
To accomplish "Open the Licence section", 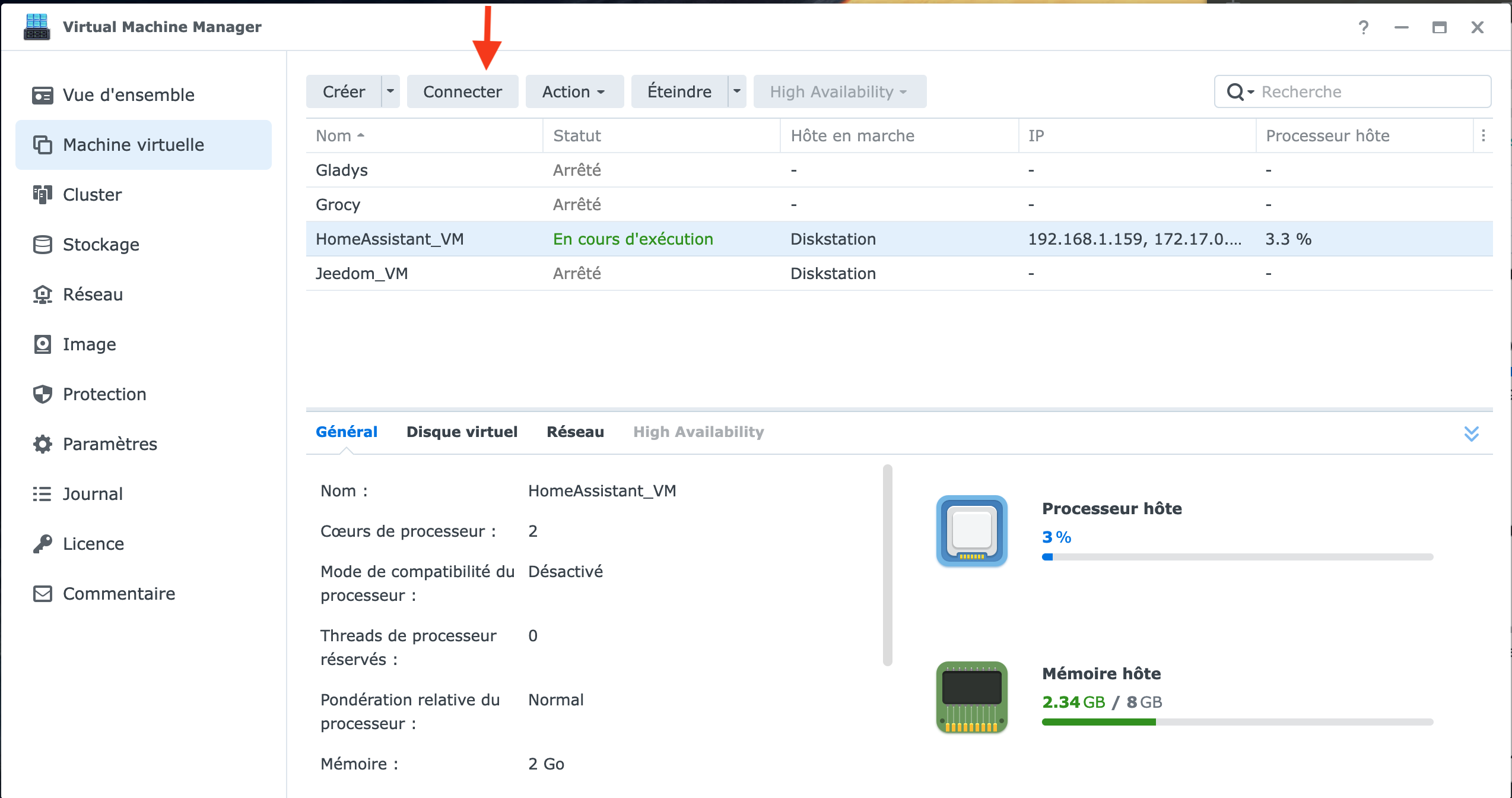I will click(x=144, y=544).
